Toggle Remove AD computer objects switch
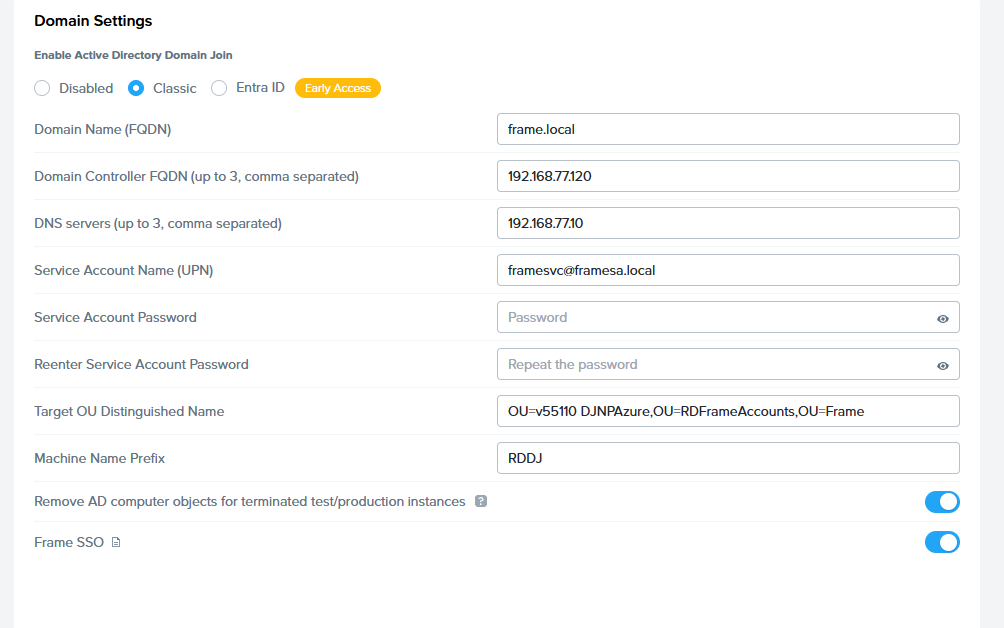This screenshot has height=628, width=1004. [941, 501]
